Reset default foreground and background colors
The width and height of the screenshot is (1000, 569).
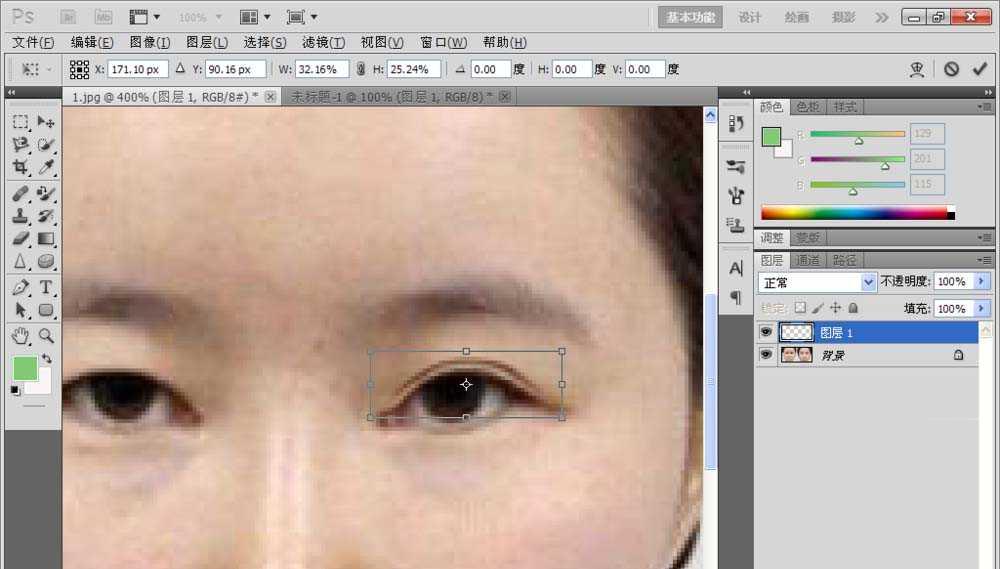pyautogui.click(x=15, y=390)
